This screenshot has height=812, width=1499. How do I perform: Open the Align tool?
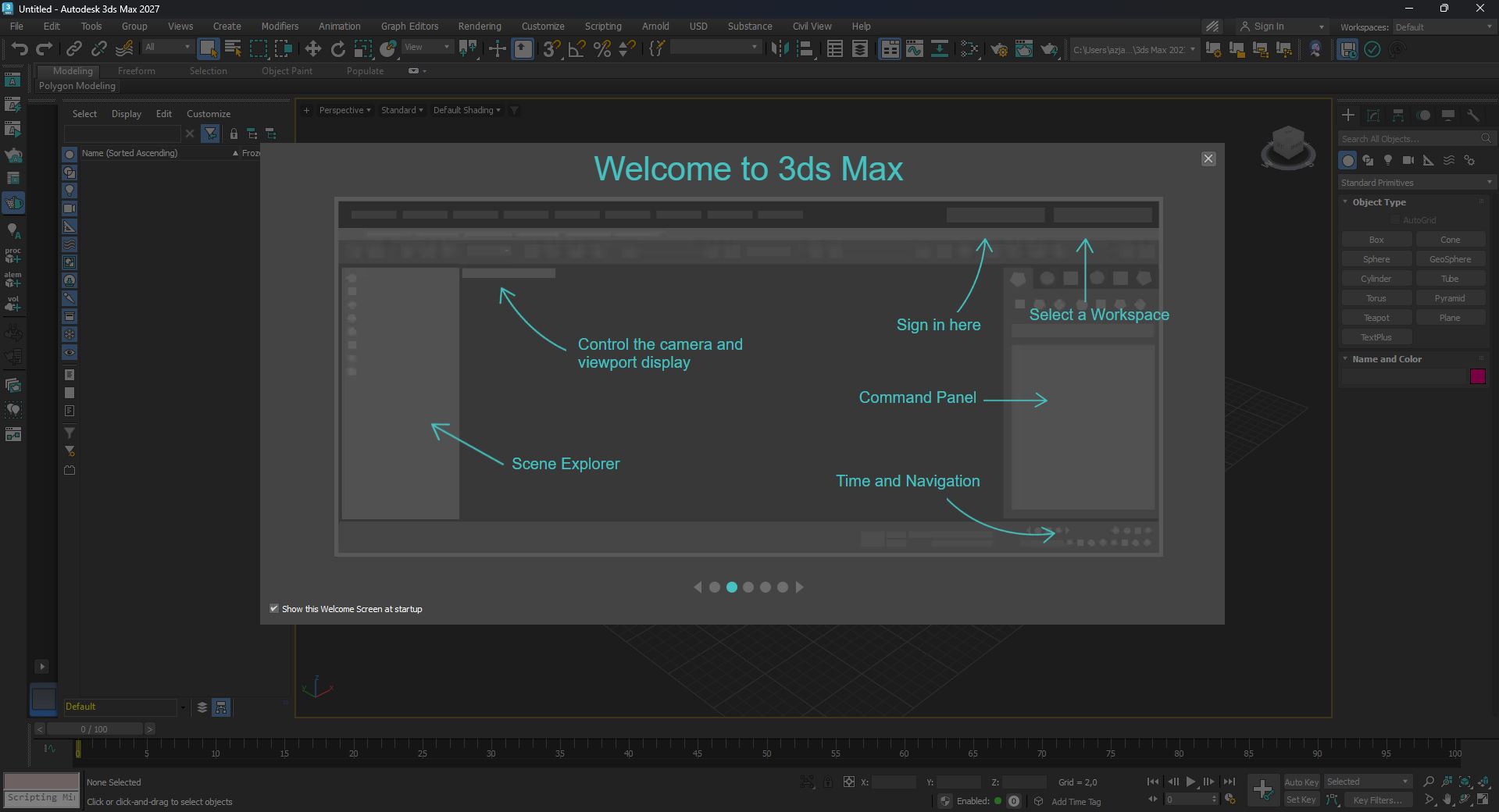805,49
